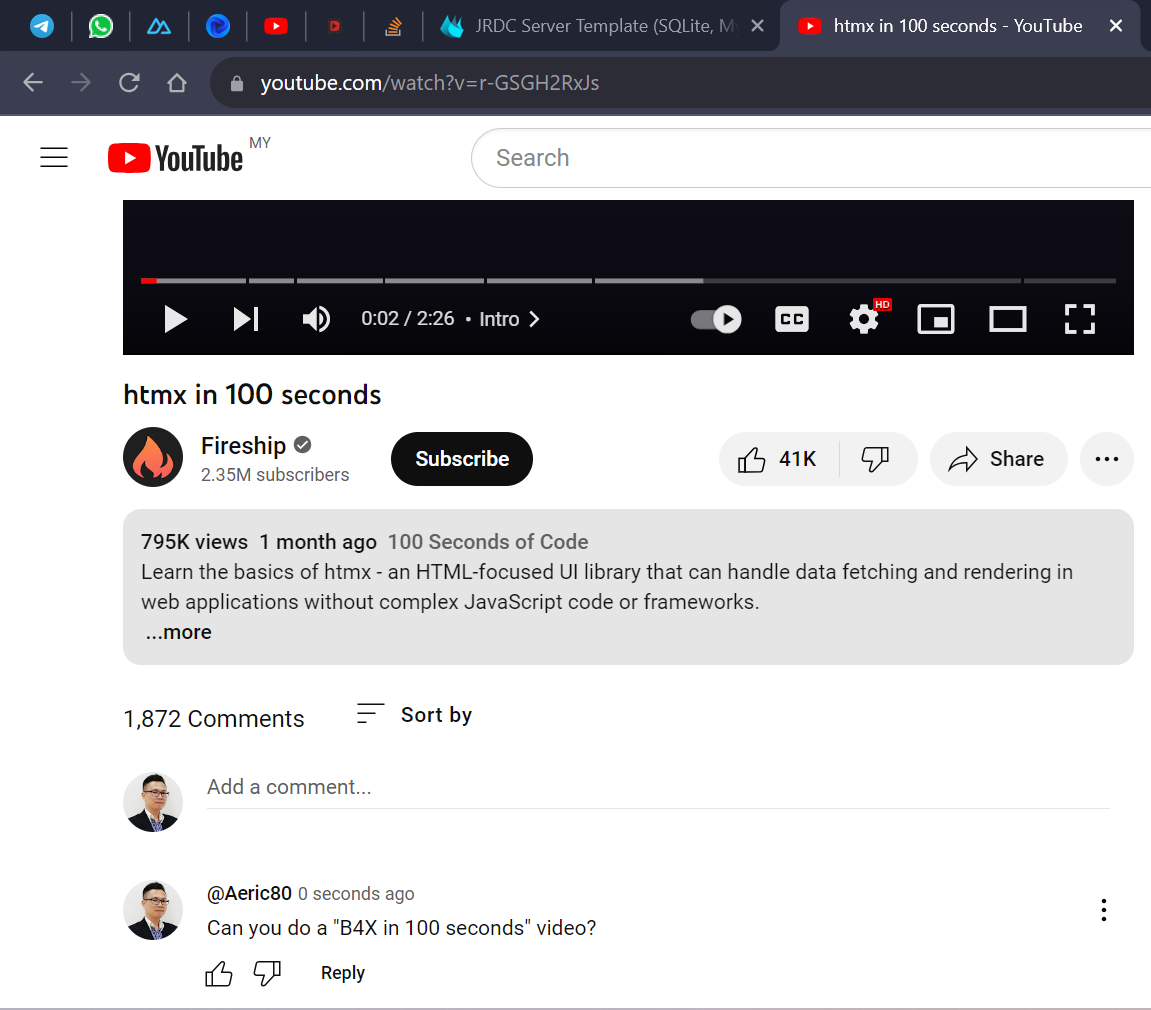The width and height of the screenshot is (1151, 1010).
Task: Go back to the previous page
Action: tap(33, 82)
